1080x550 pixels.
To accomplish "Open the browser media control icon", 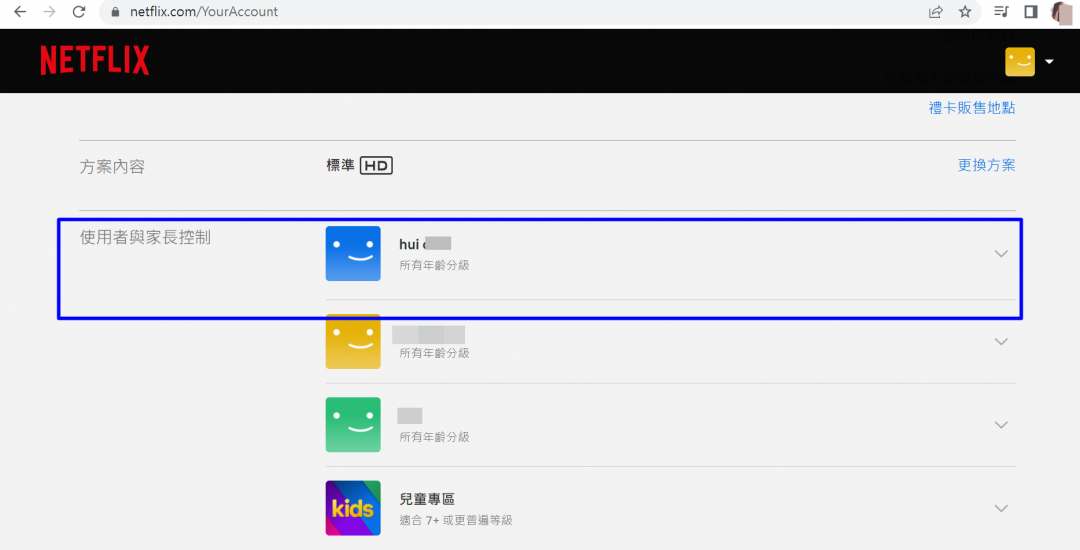I will click(x=1001, y=12).
